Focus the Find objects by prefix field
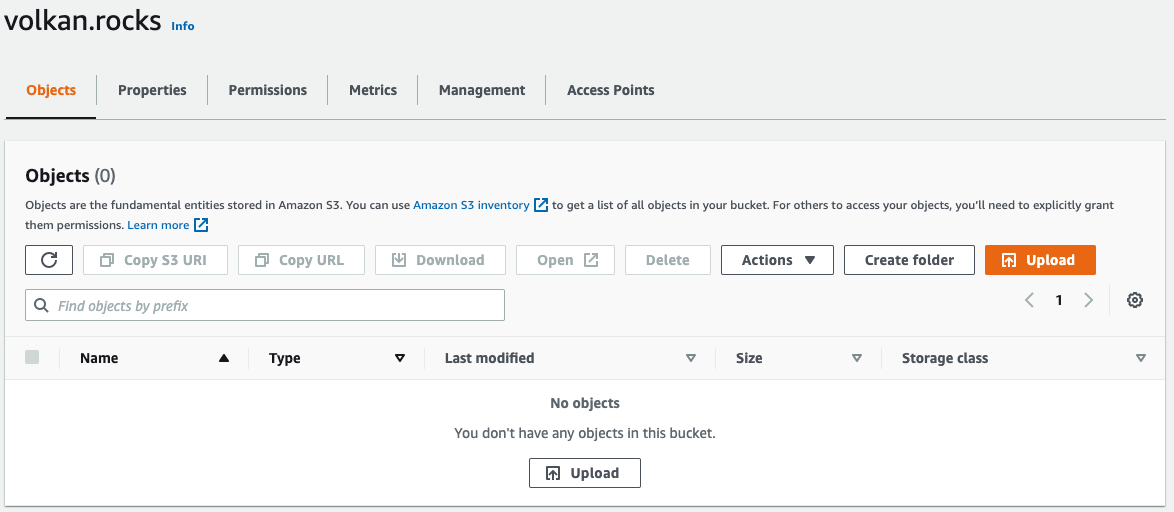The width and height of the screenshot is (1174, 512). point(265,305)
